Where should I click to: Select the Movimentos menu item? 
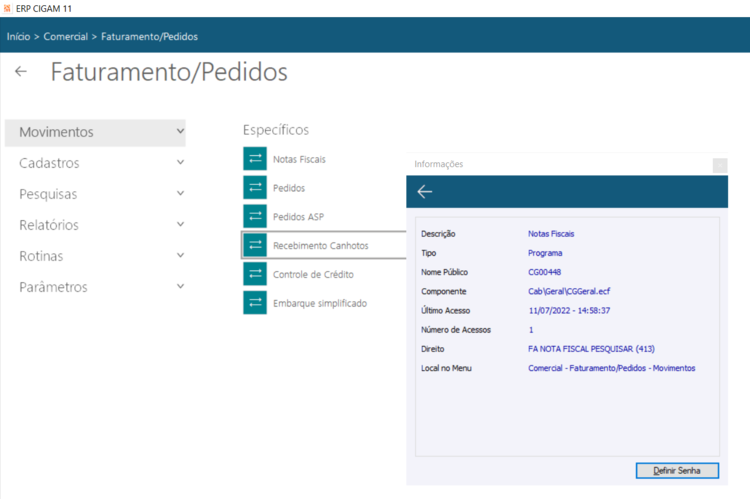click(x=56, y=132)
